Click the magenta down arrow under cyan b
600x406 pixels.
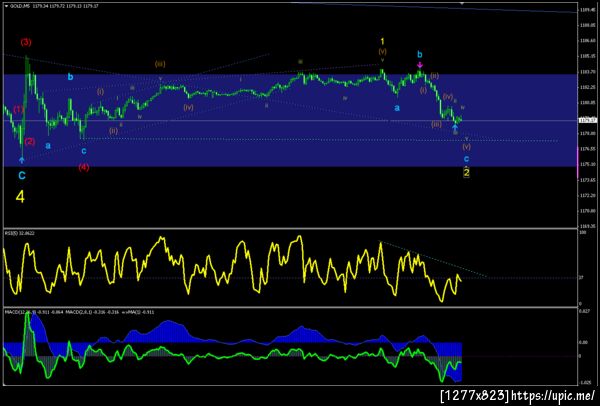click(420, 65)
